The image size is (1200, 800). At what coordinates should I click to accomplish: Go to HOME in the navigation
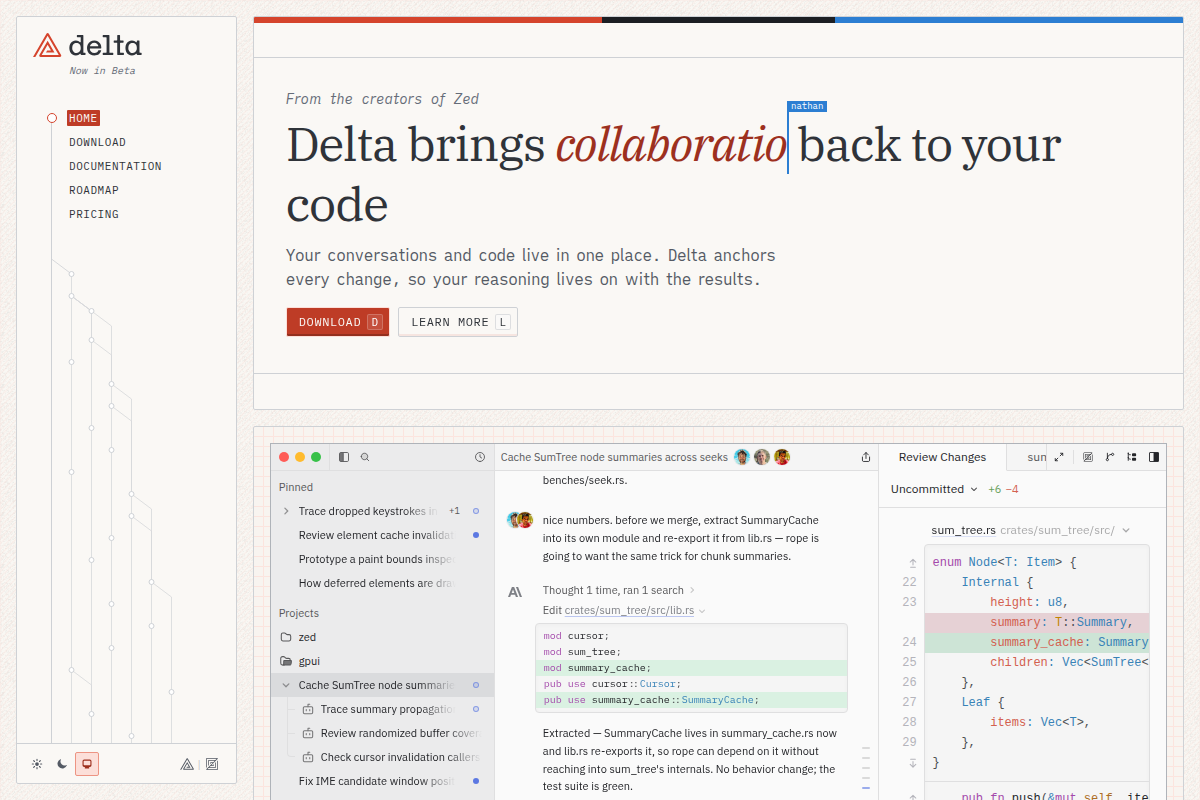click(83, 118)
